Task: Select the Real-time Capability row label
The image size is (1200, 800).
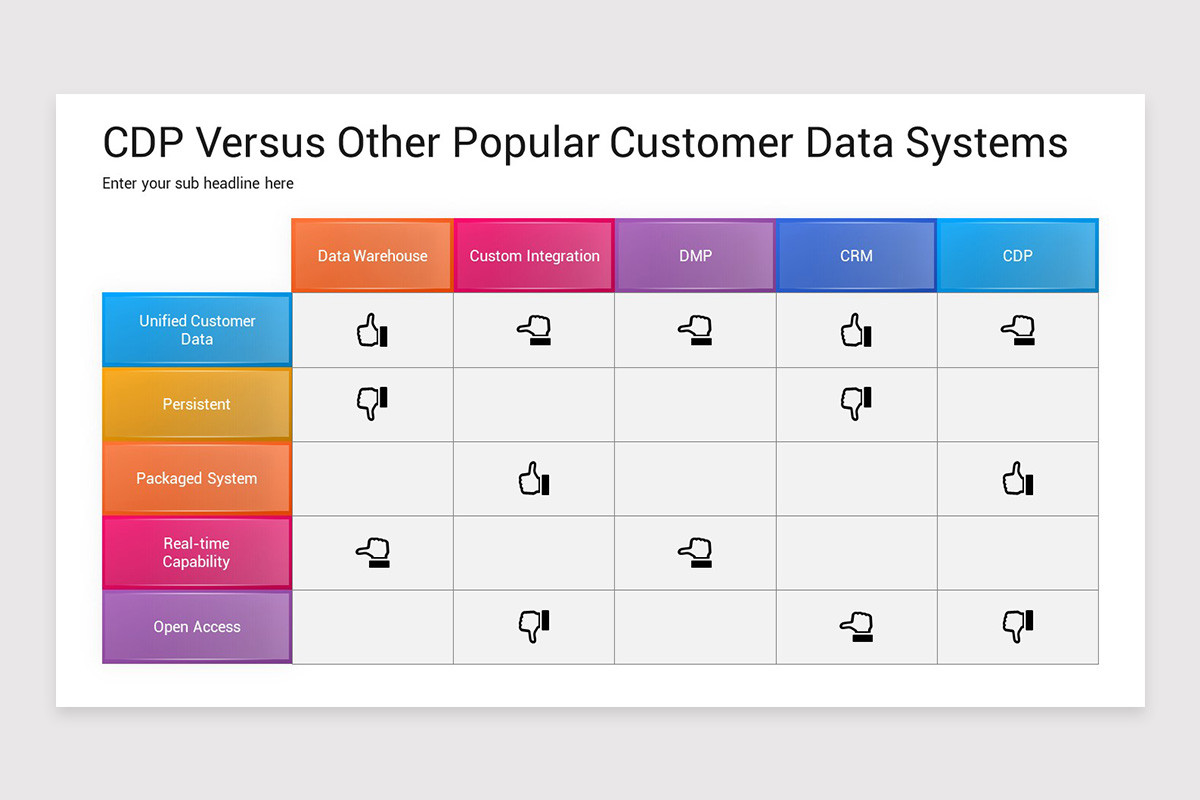Action: pyautogui.click(x=197, y=552)
